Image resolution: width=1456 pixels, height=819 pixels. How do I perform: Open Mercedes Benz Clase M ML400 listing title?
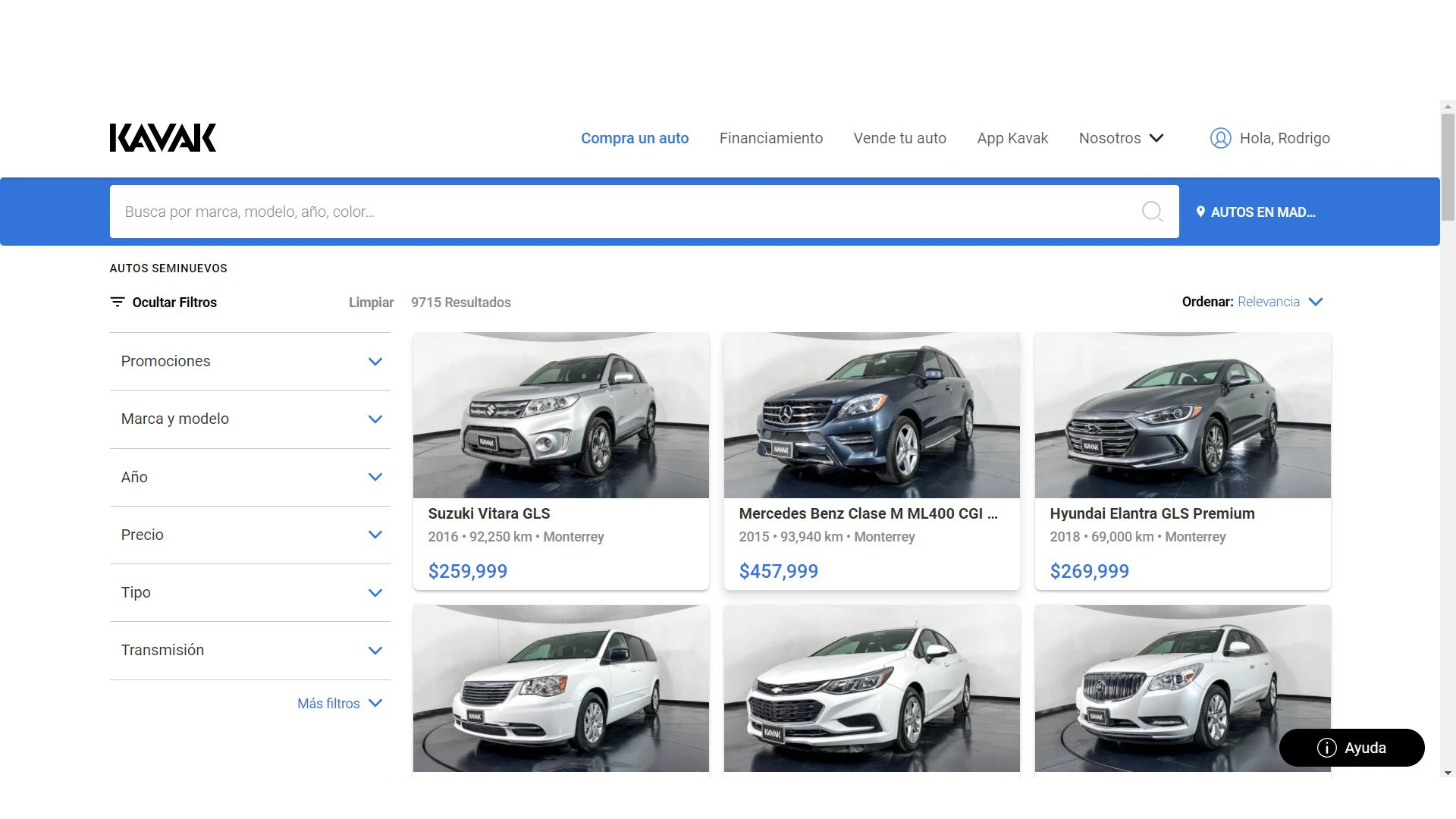[868, 513]
